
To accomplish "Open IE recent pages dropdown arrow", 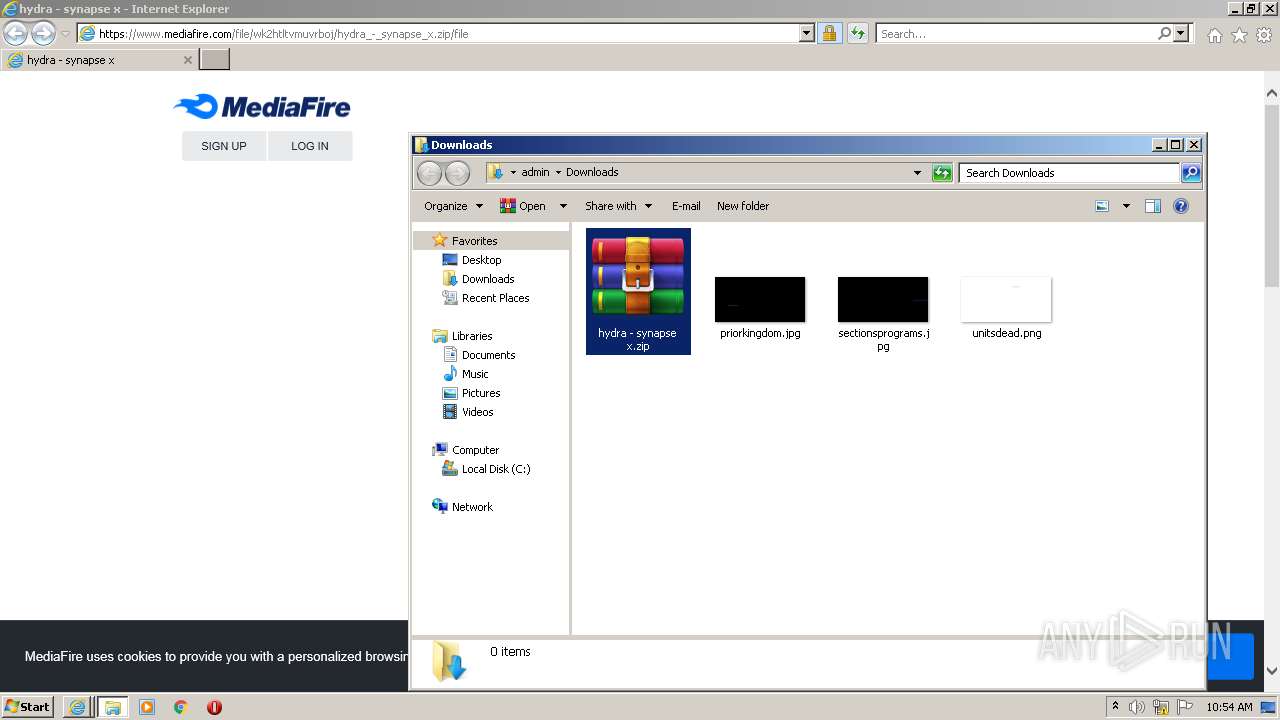I will pos(65,33).
